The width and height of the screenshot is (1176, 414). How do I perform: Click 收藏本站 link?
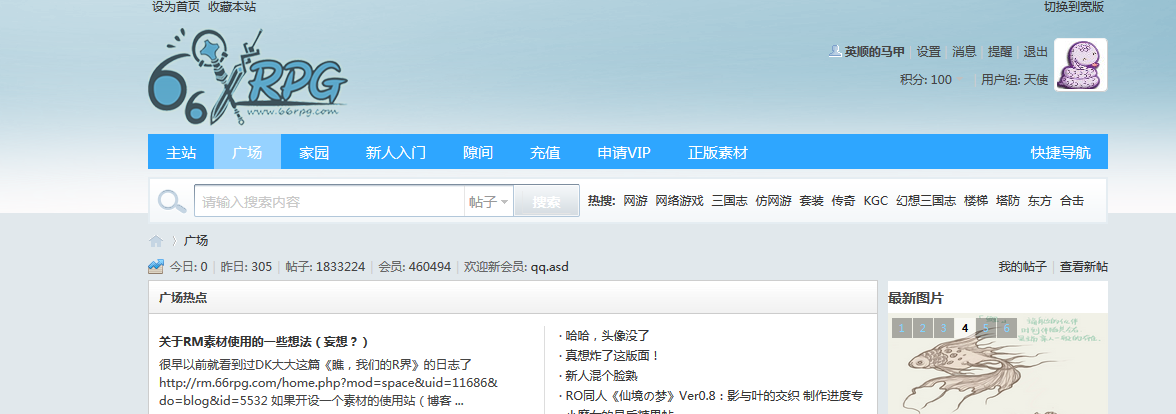232,7
